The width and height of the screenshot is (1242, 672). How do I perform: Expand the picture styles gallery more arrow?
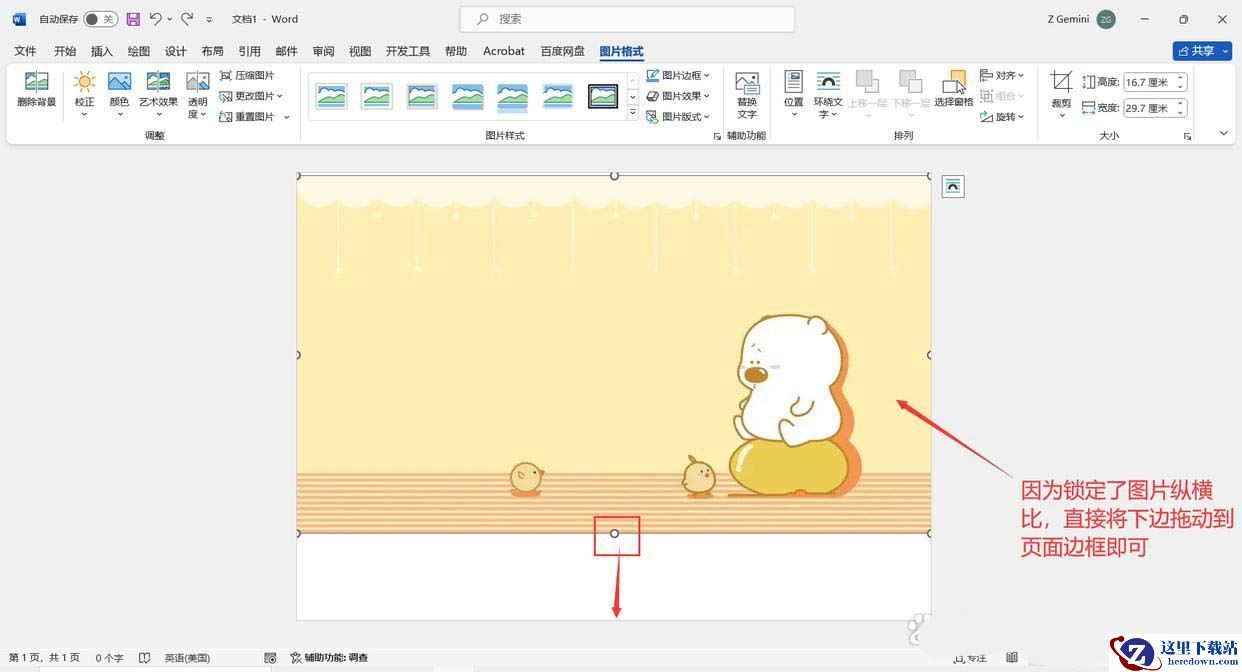(632, 114)
